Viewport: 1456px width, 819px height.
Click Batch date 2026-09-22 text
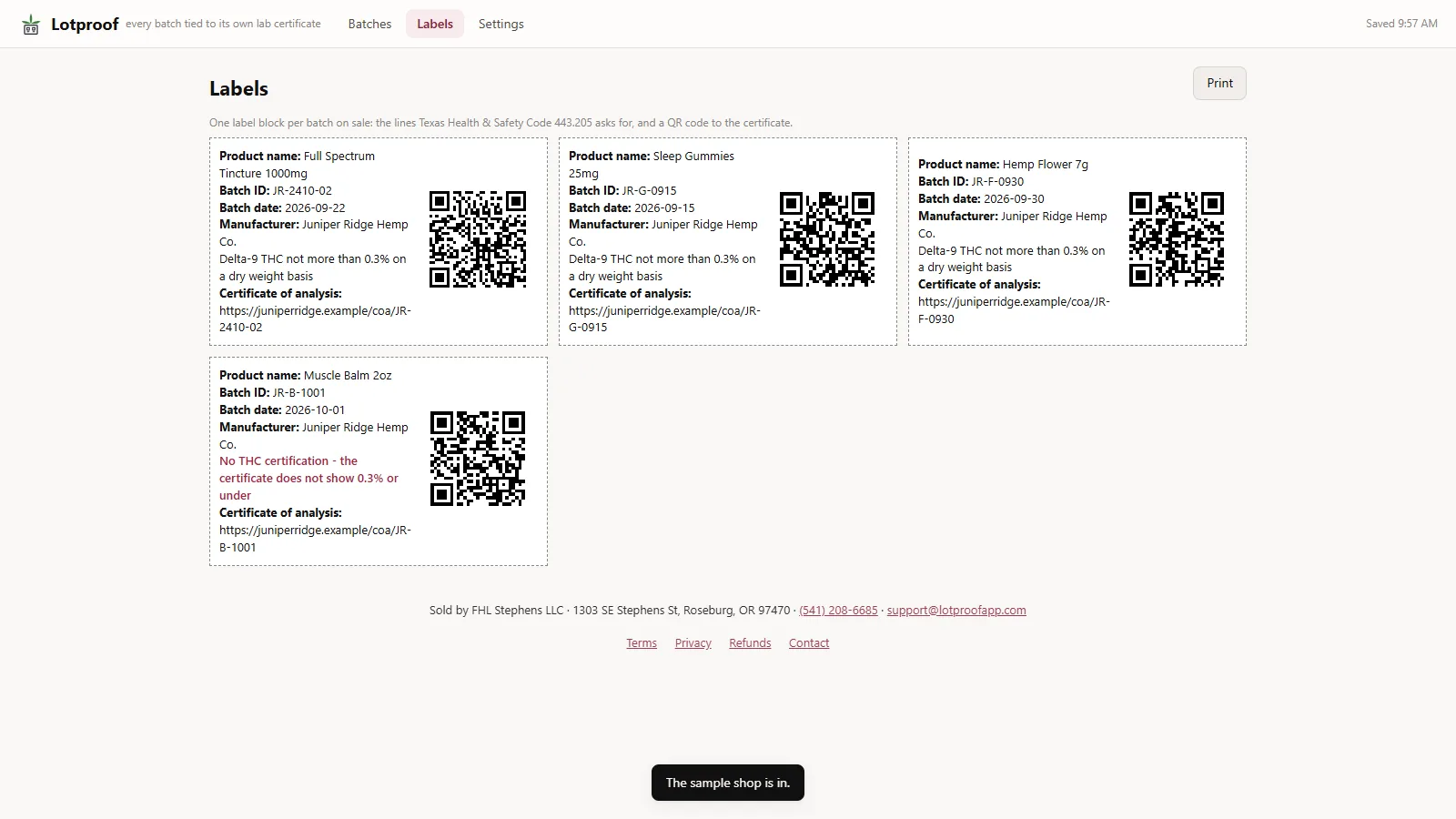(x=282, y=207)
